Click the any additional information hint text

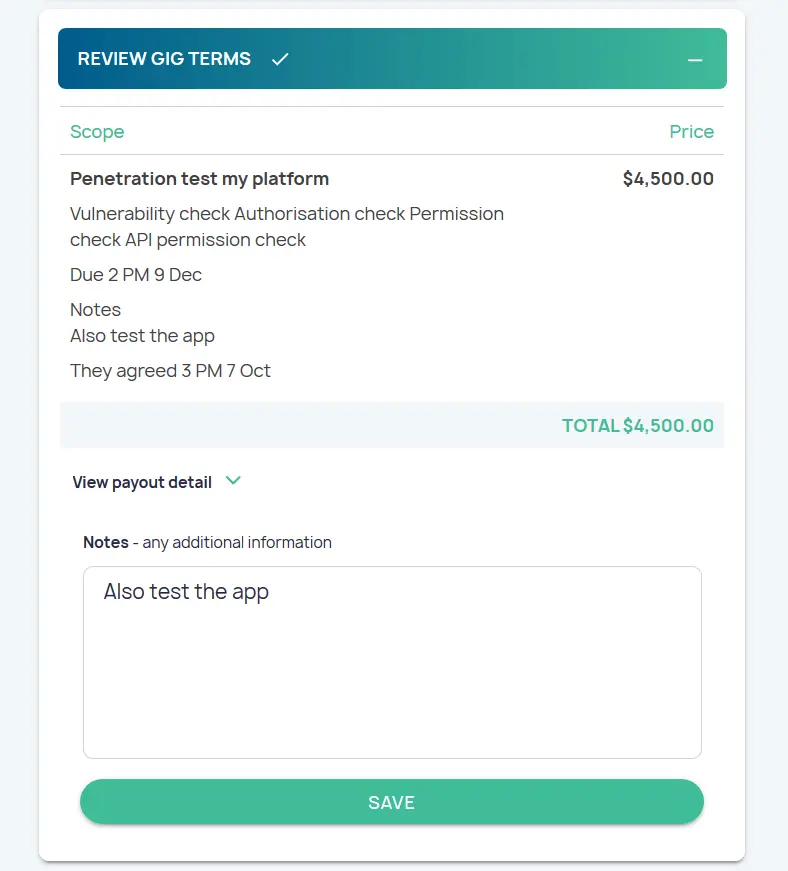[x=237, y=542]
